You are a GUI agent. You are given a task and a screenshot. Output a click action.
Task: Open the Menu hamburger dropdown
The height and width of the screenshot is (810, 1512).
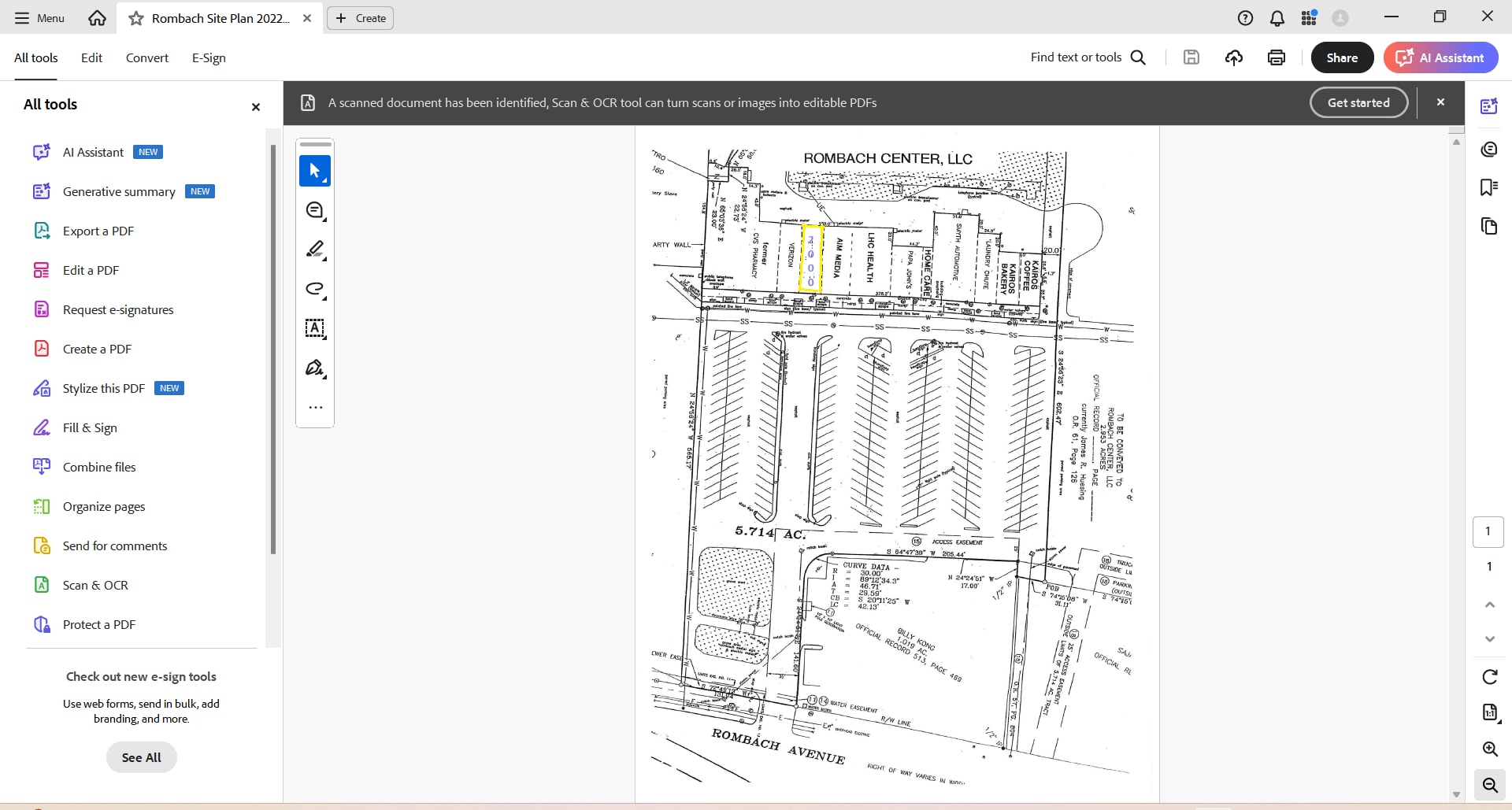point(39,18)
